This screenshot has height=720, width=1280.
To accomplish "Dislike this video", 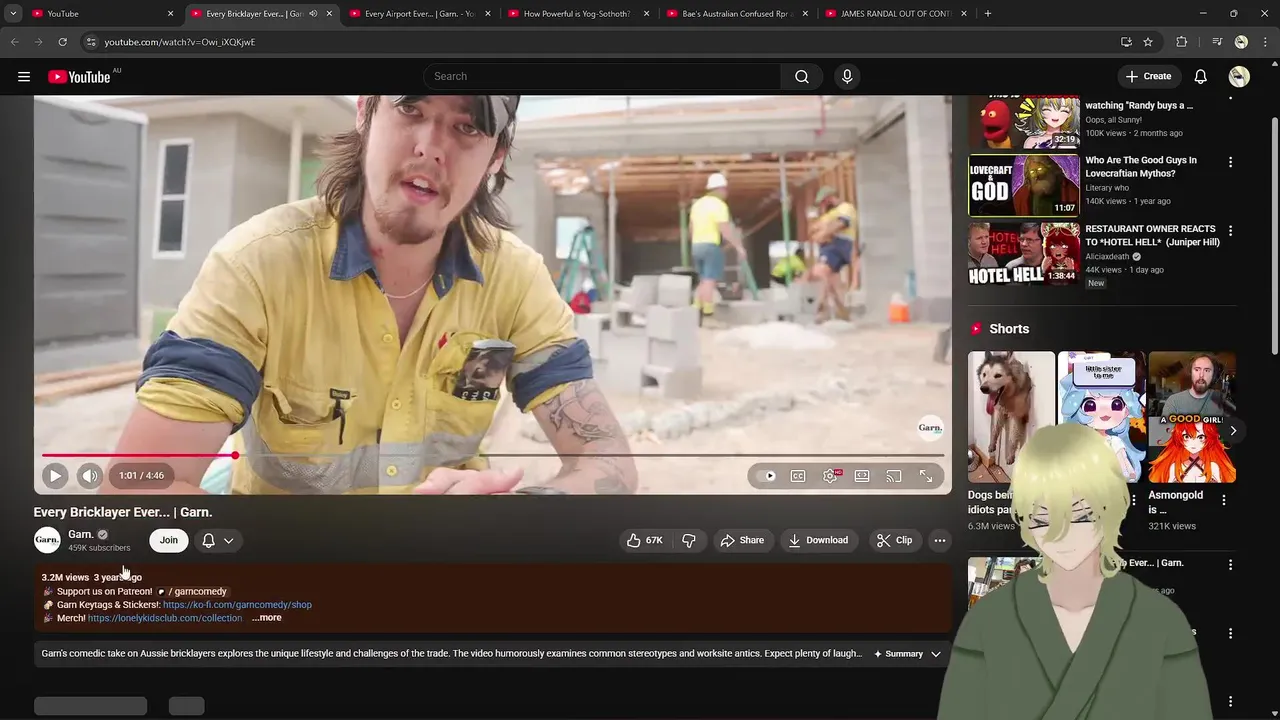I will pyautogui.click(x=689, y=540).
